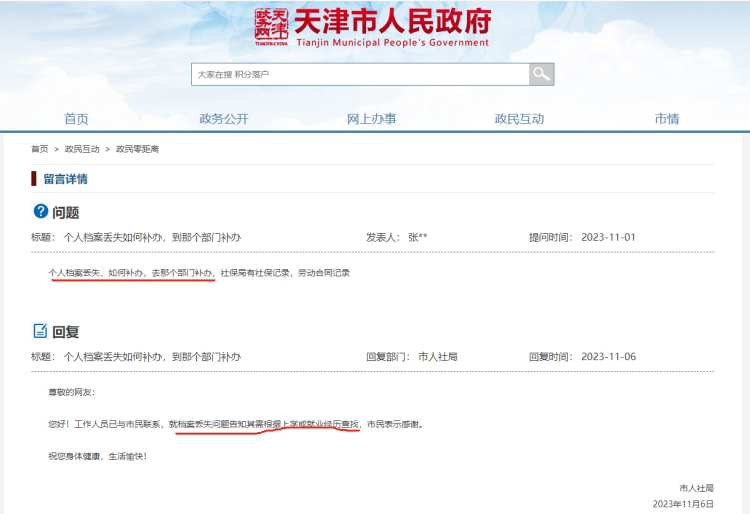Click the blue question mark icon

point(41,211)
